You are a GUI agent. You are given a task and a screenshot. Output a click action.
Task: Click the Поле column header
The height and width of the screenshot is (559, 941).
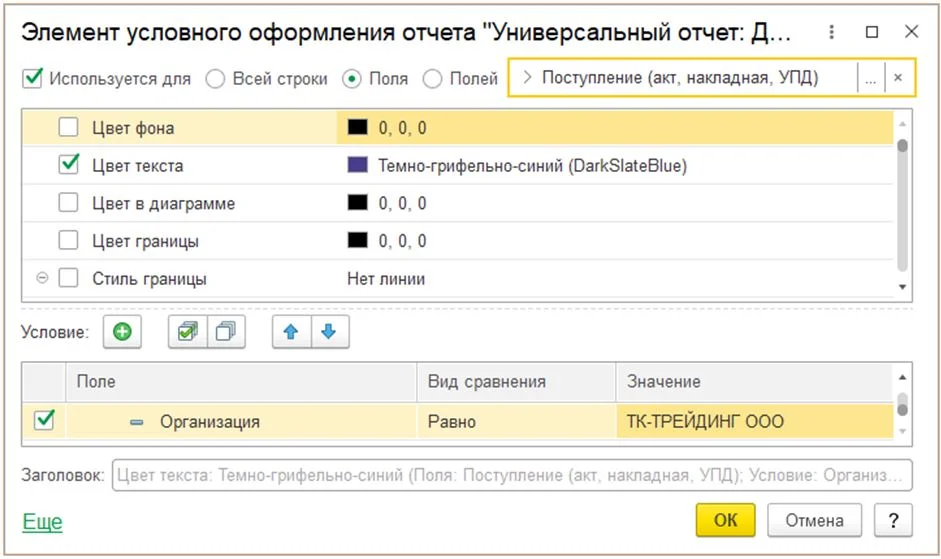[241, 382]
